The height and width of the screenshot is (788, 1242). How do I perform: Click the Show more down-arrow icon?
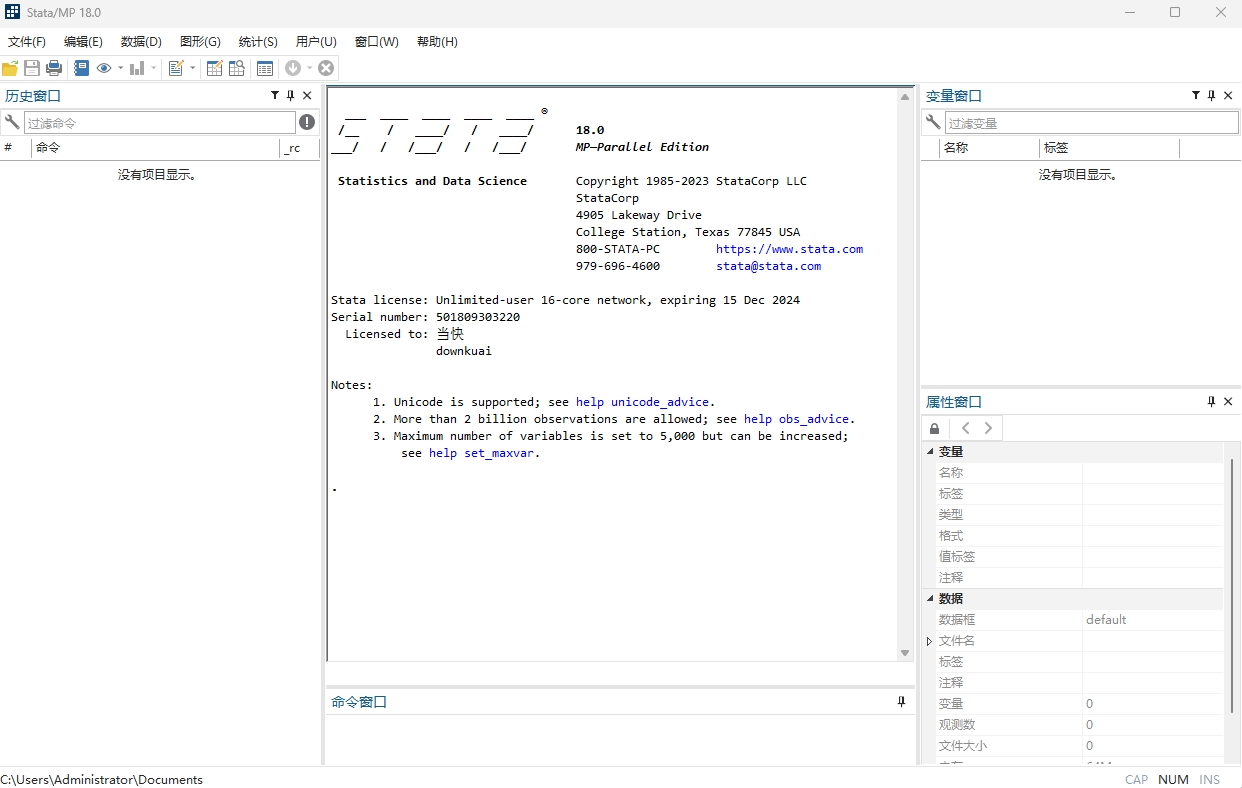[293, 68]
